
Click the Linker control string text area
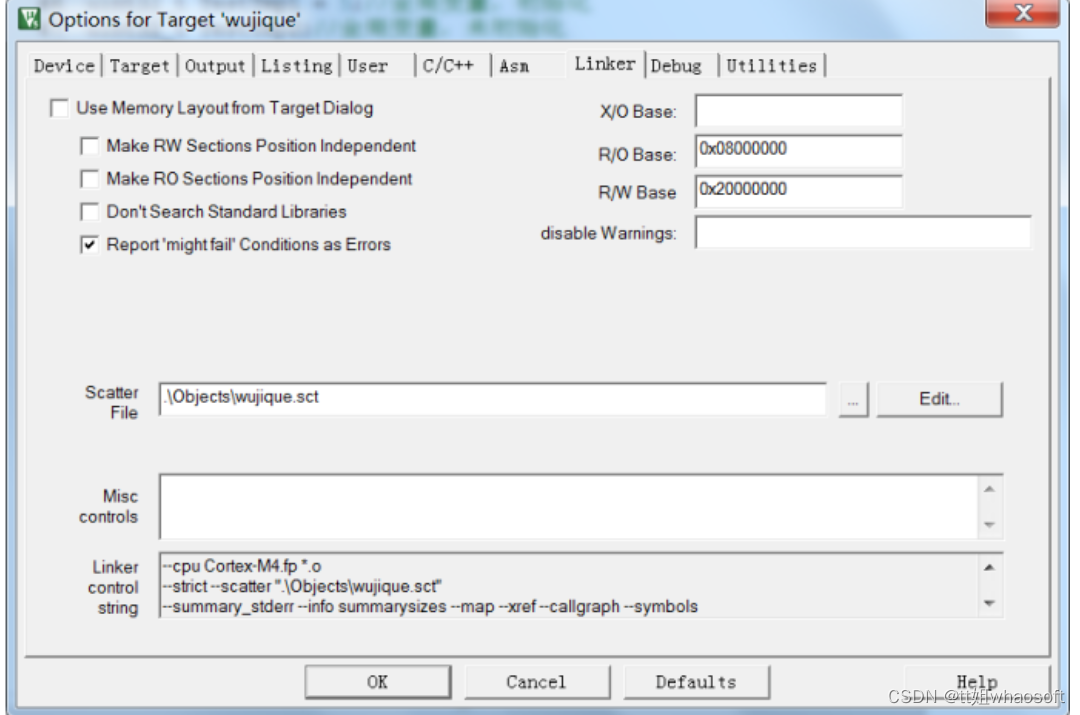pos(568,586)
